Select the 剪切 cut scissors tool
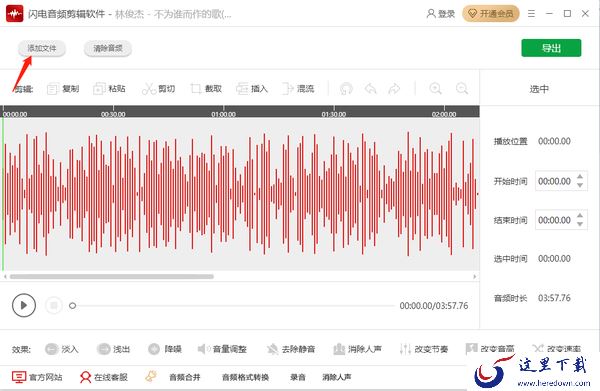 [158, 89]
